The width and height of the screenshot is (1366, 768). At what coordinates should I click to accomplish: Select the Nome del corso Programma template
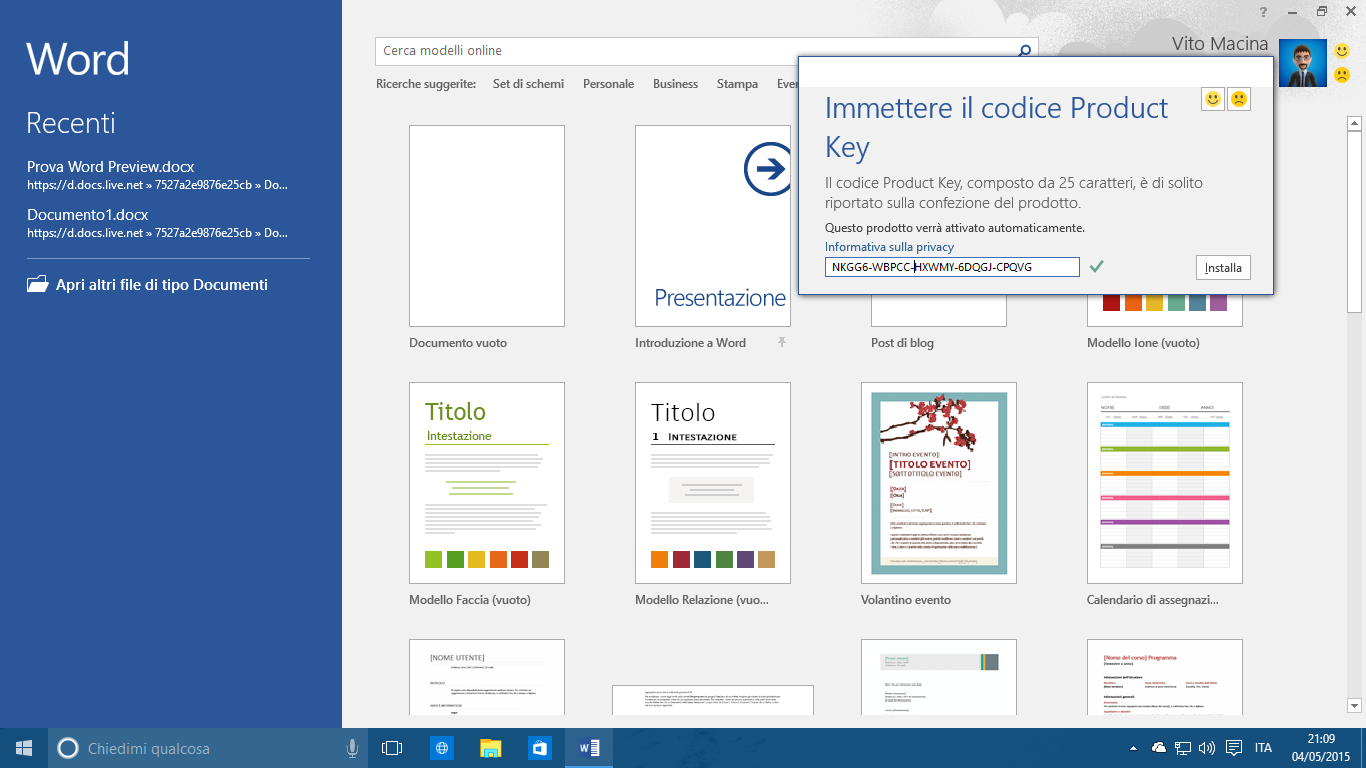[1165, 677]
